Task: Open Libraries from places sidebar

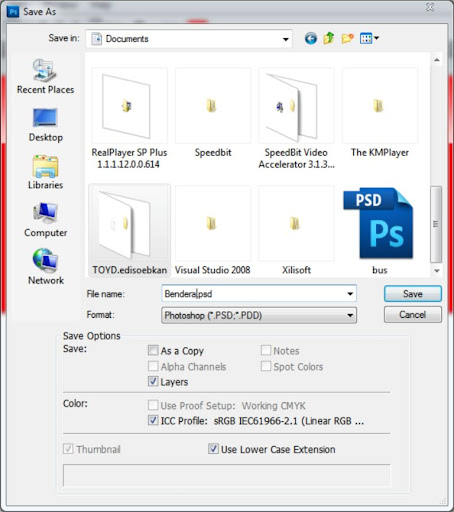Action: coord(45,173)
